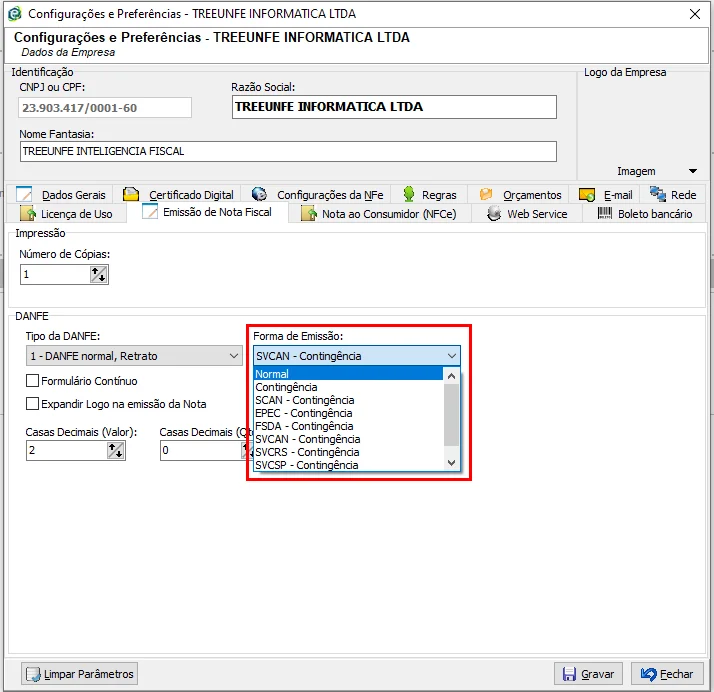This screenshot has height=692, width=714.
Task: Open the Rede tab
Action: coord(673,194)
